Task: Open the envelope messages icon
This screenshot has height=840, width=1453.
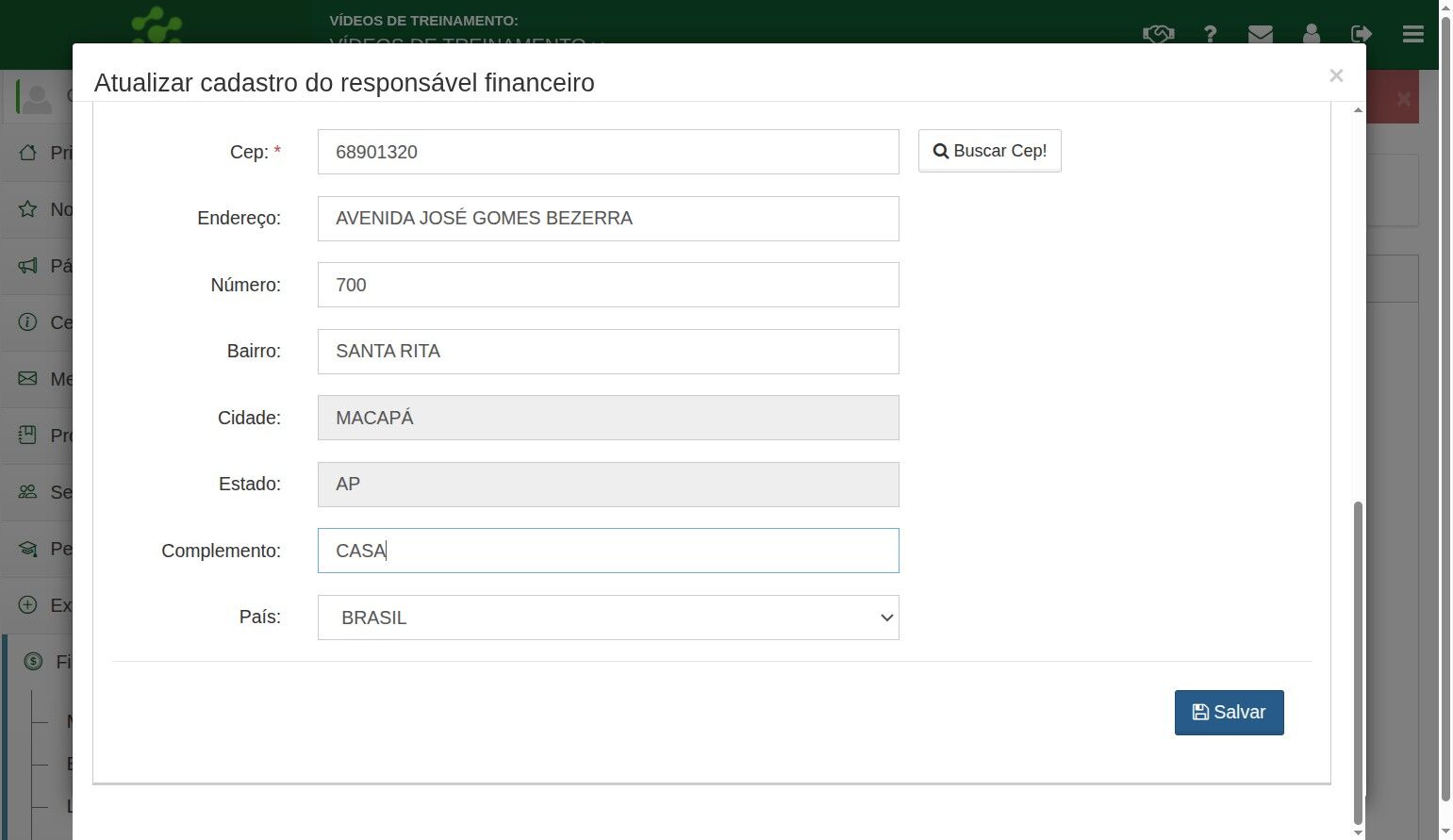Action: pos(1260,34)
